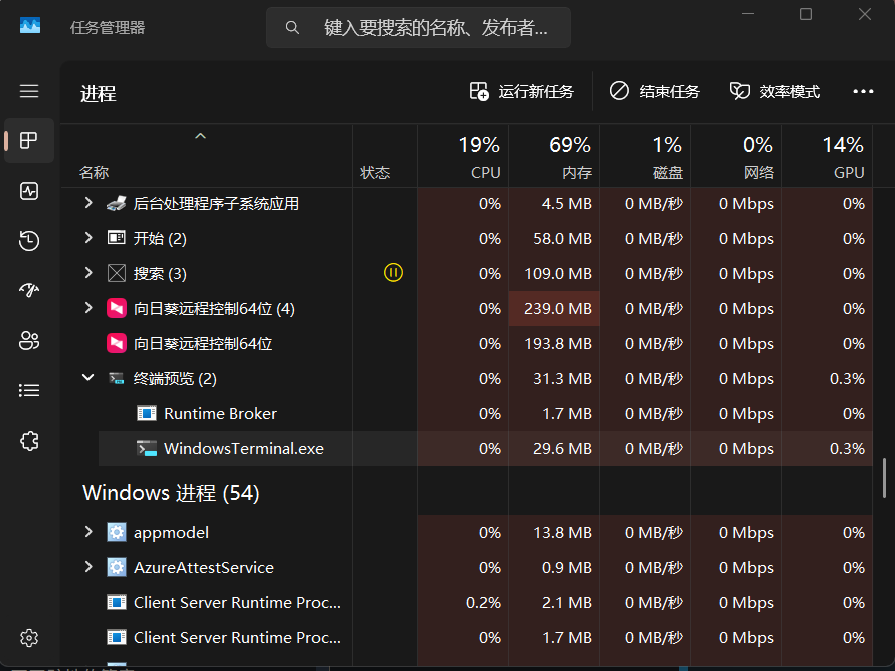Image resolution: width=895 pixels, height=671 pixels.
Task: Click the vertical scrollbar thumb
Action: click(884, 478)
